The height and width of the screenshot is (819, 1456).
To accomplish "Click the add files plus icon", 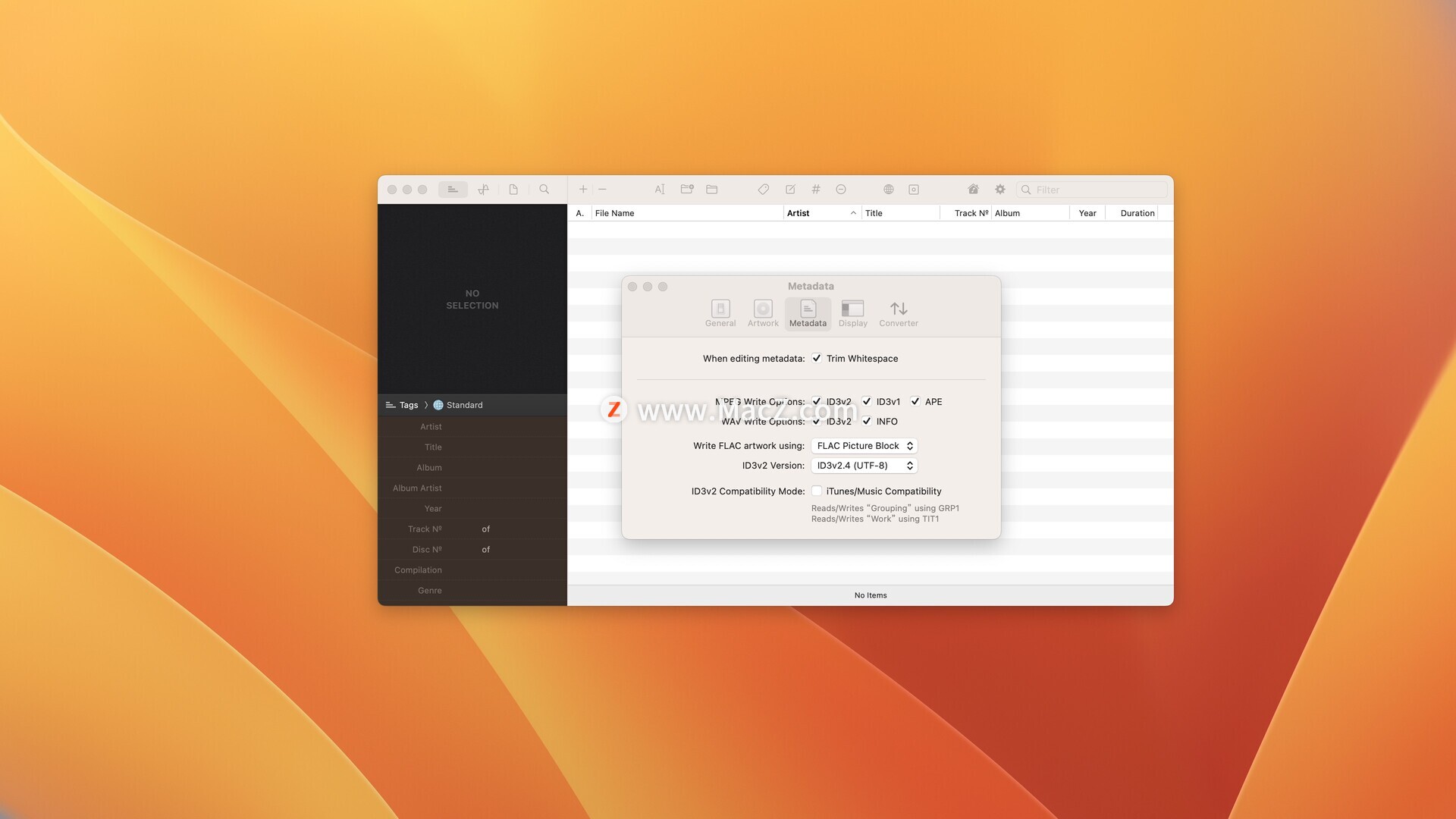I will tap(583, 190).
